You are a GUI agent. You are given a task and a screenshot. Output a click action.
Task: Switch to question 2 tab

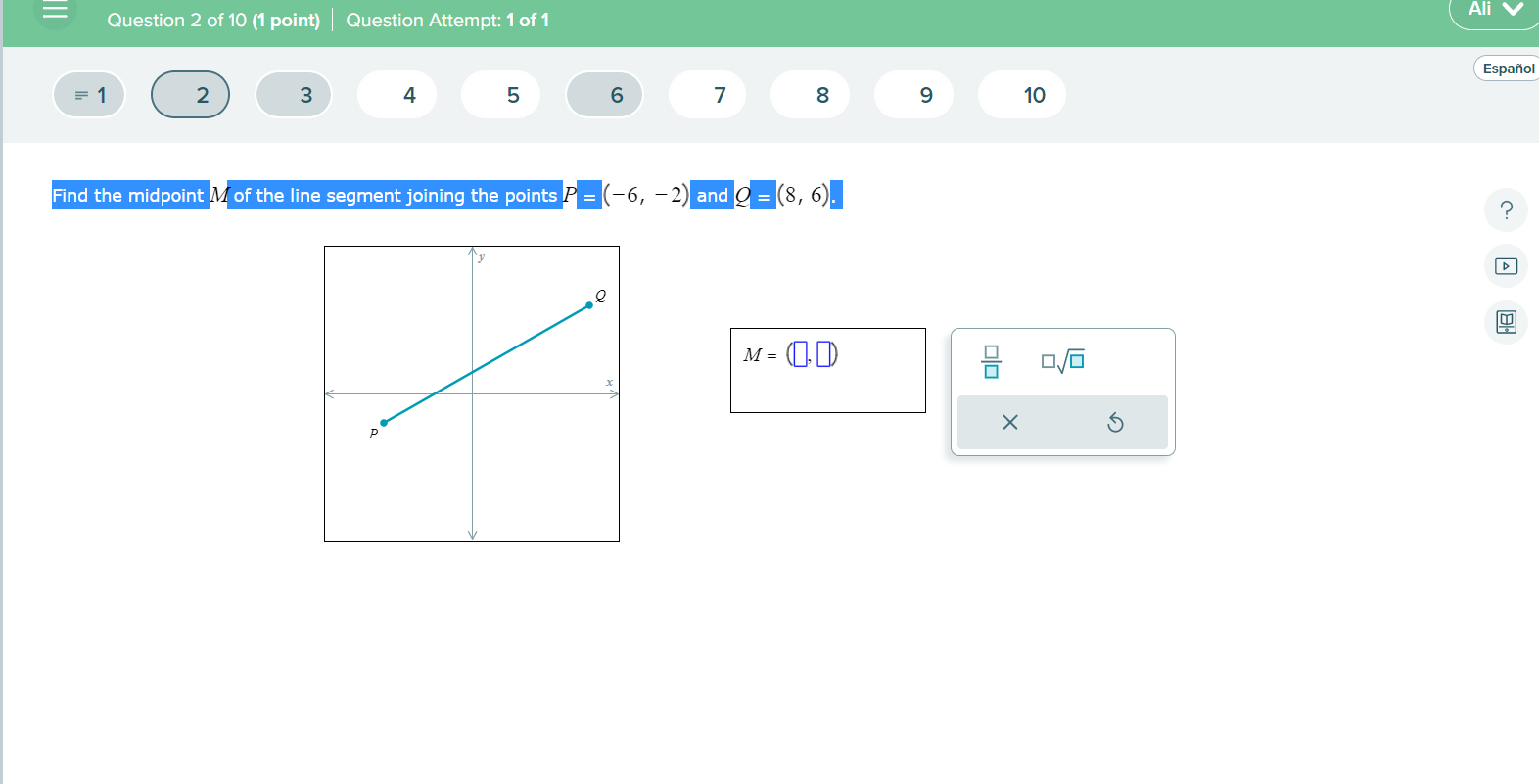190,94
